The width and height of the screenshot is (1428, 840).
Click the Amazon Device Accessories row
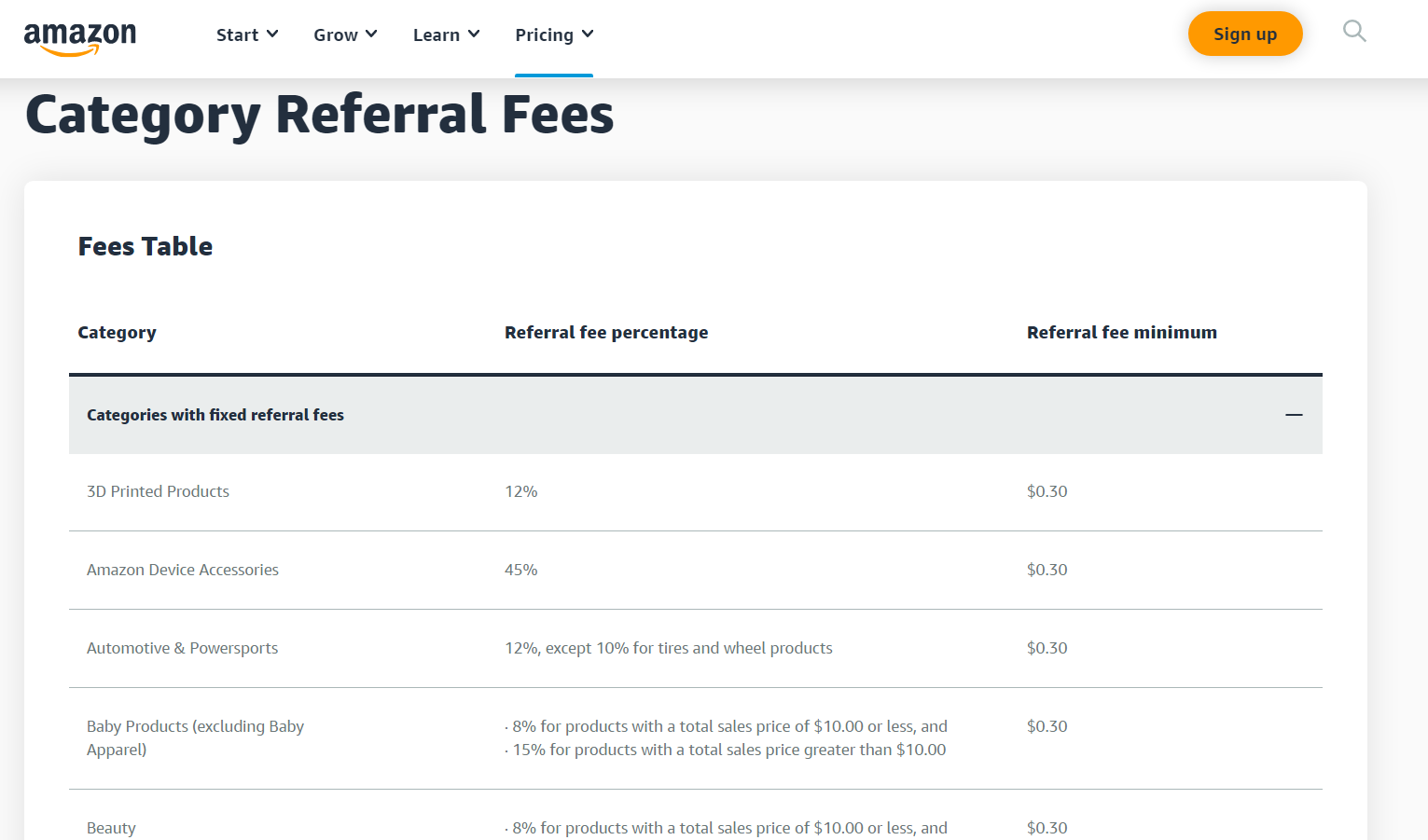point(183,570)
